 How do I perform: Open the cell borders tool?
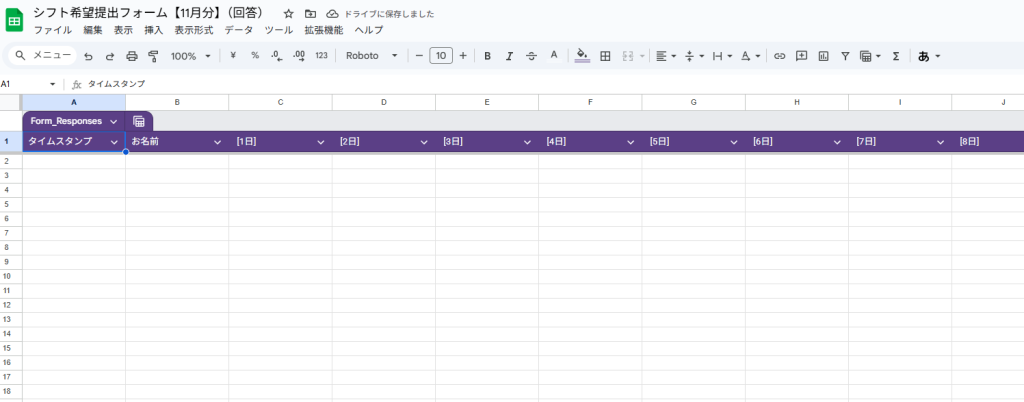click(605, 56)
